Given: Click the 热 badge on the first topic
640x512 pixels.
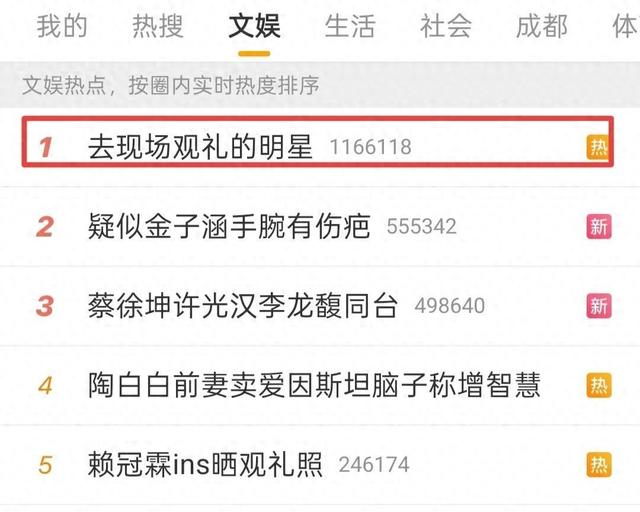Looking at the screenshot, I should pos(598,147).
